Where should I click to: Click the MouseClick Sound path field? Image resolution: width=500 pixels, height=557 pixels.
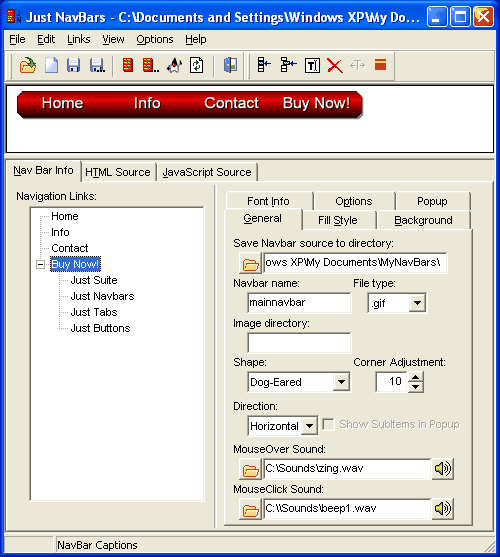[347, 509]
